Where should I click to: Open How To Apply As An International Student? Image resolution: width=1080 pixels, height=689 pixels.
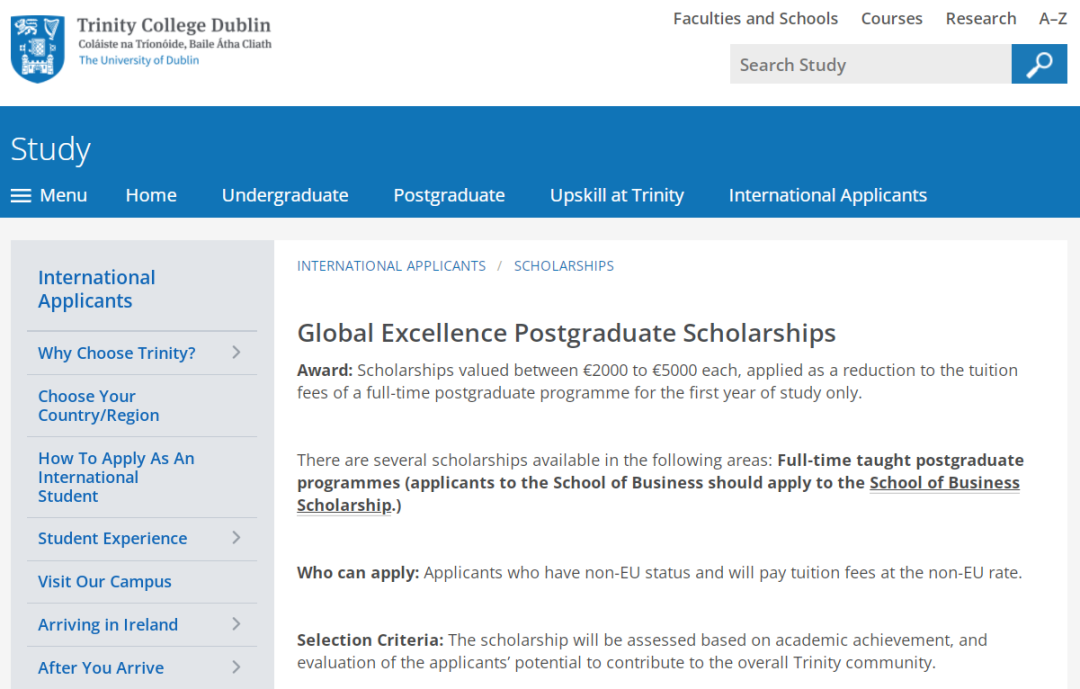(x=116, y=477)
